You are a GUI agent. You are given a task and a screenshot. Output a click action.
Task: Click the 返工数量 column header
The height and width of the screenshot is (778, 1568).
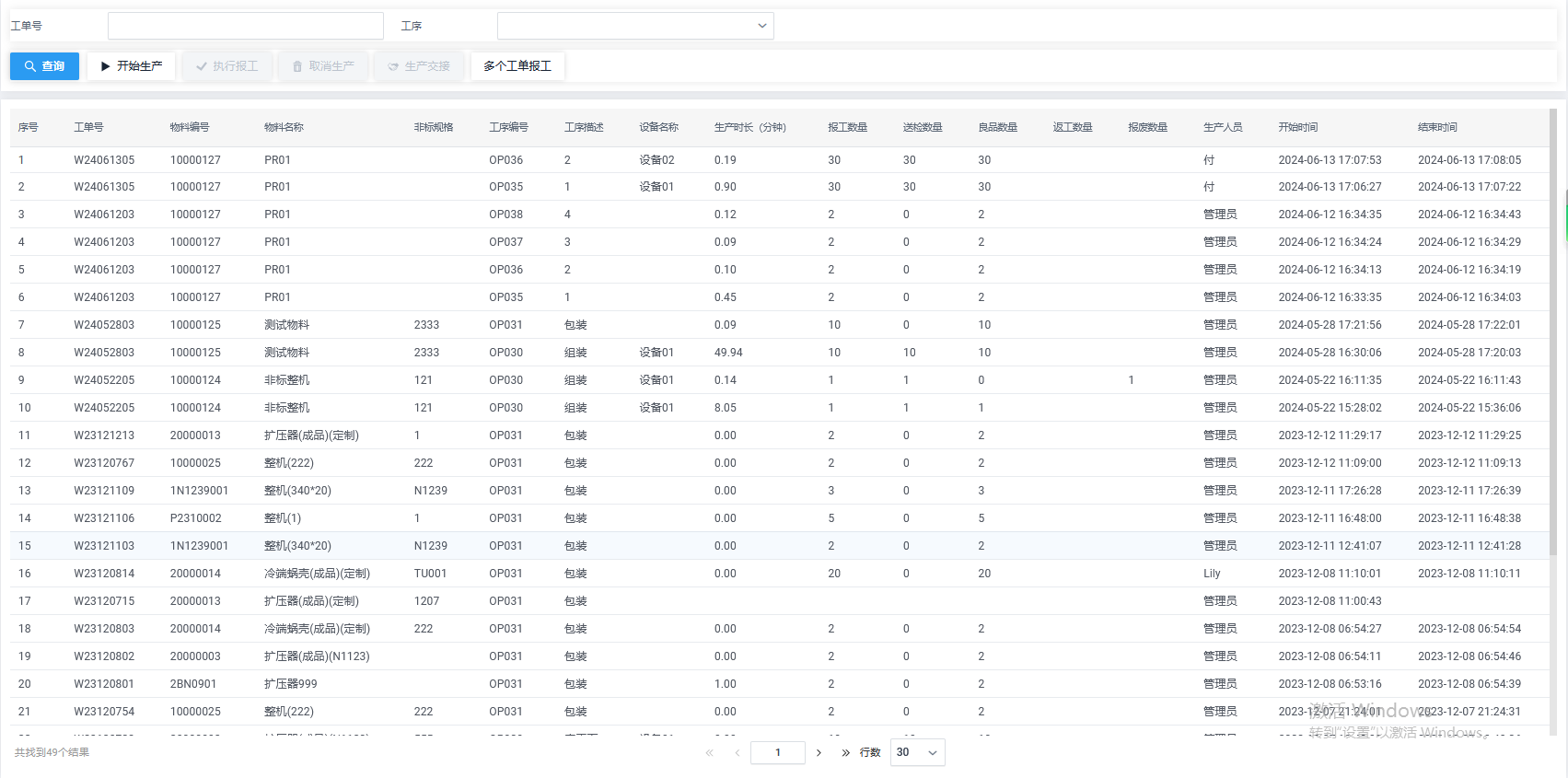click(1073, 127)
